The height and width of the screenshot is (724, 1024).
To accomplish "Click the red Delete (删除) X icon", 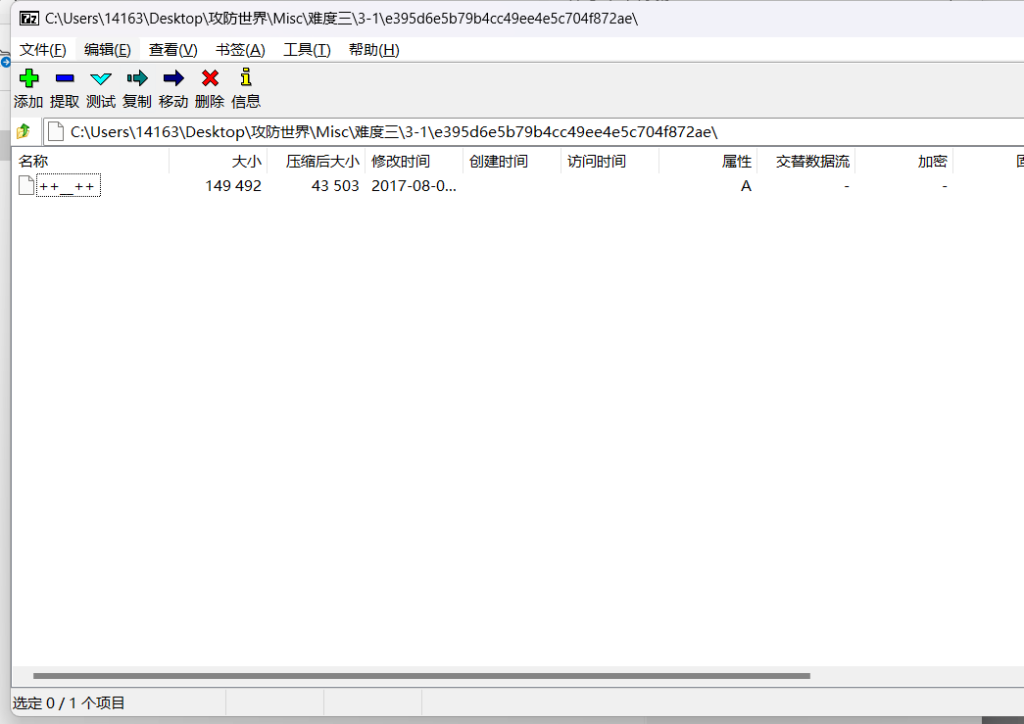I will point(210,78).
